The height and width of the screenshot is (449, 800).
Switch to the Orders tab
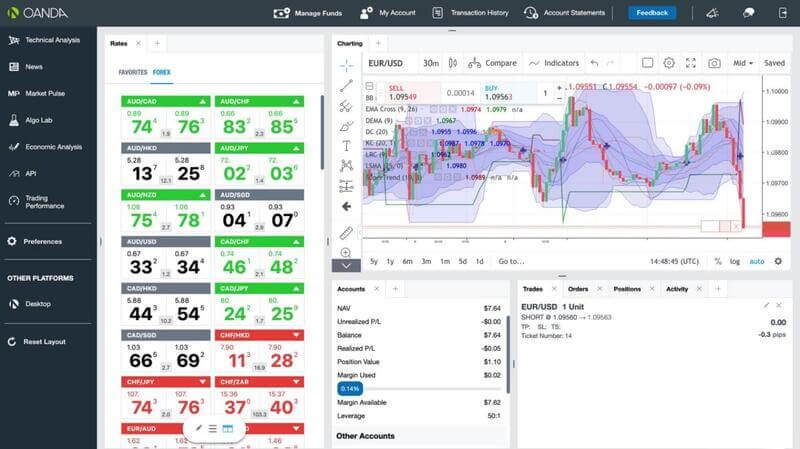(578, 289)
